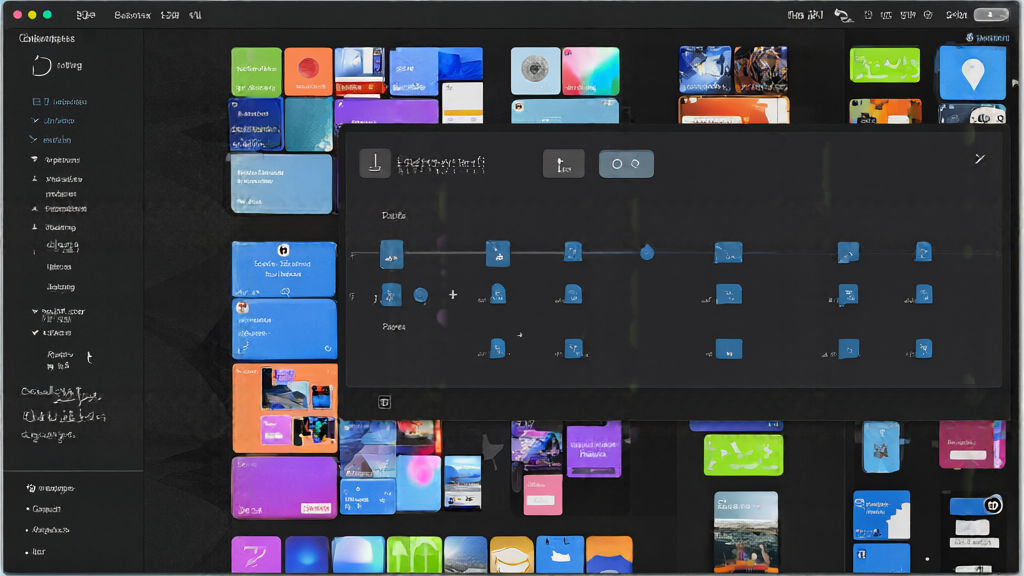Click the download-arrow icon button in the dialog header
This screenshot has width=1024, height=576.
[375, 163]
